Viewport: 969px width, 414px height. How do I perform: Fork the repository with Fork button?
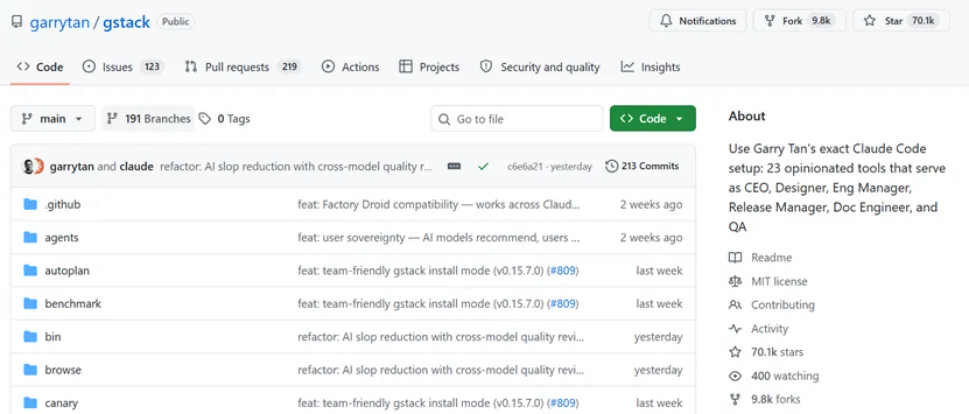(x=800, y=21)
